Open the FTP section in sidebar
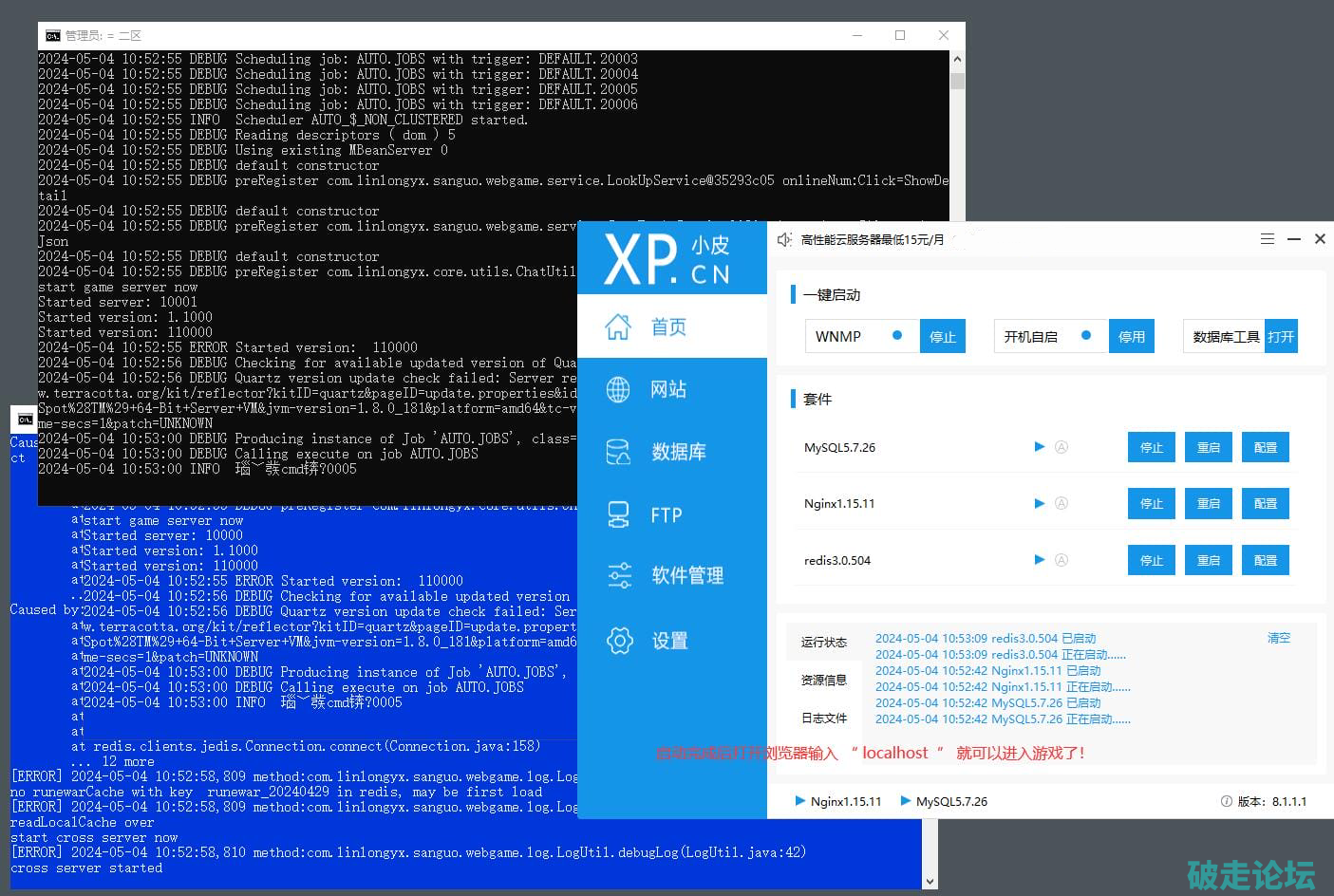This screenshot has height=896, width=1334. 666,515
